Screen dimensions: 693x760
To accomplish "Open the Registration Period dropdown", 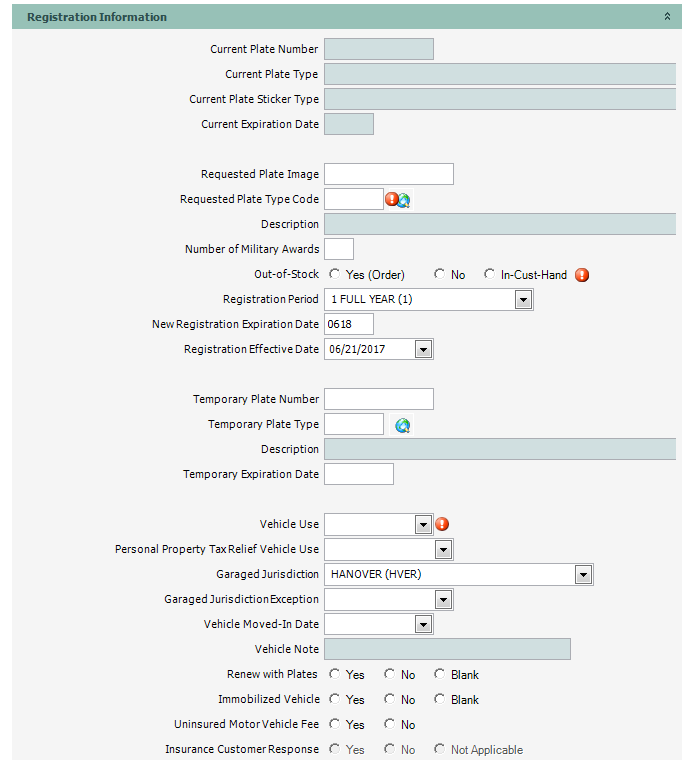I will tap(523, 300).
